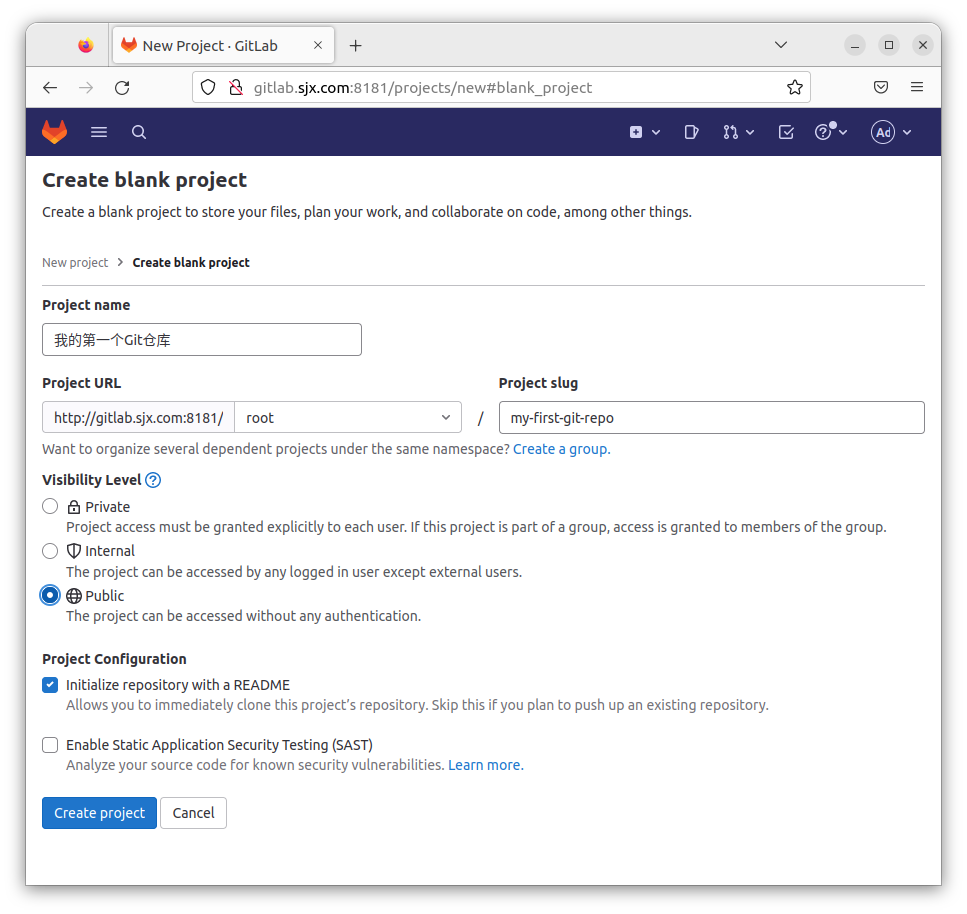The image size is (967, 914).
Task: Click the GitLab fox logo
Action: [x=54, y=132]
